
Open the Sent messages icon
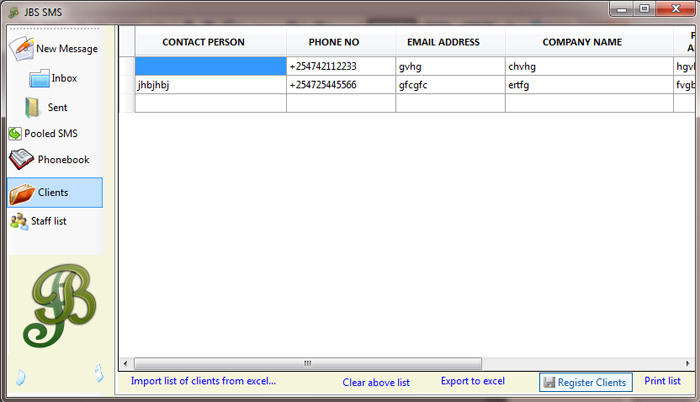pos(33,107)
